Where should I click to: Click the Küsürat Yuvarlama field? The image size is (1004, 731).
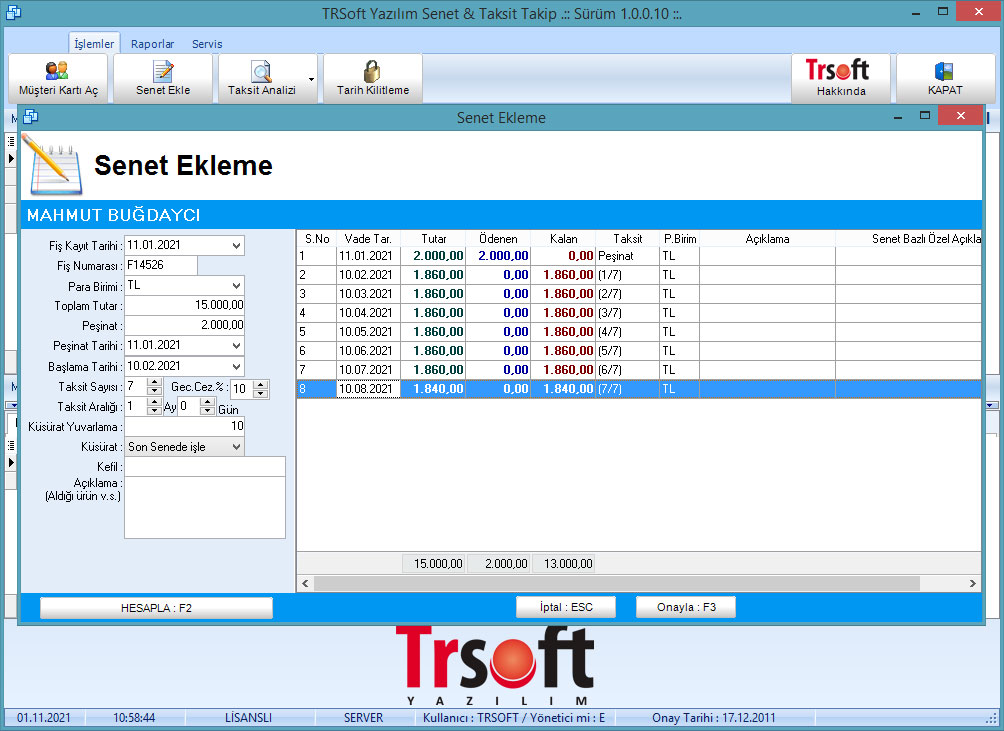(184, 426)
